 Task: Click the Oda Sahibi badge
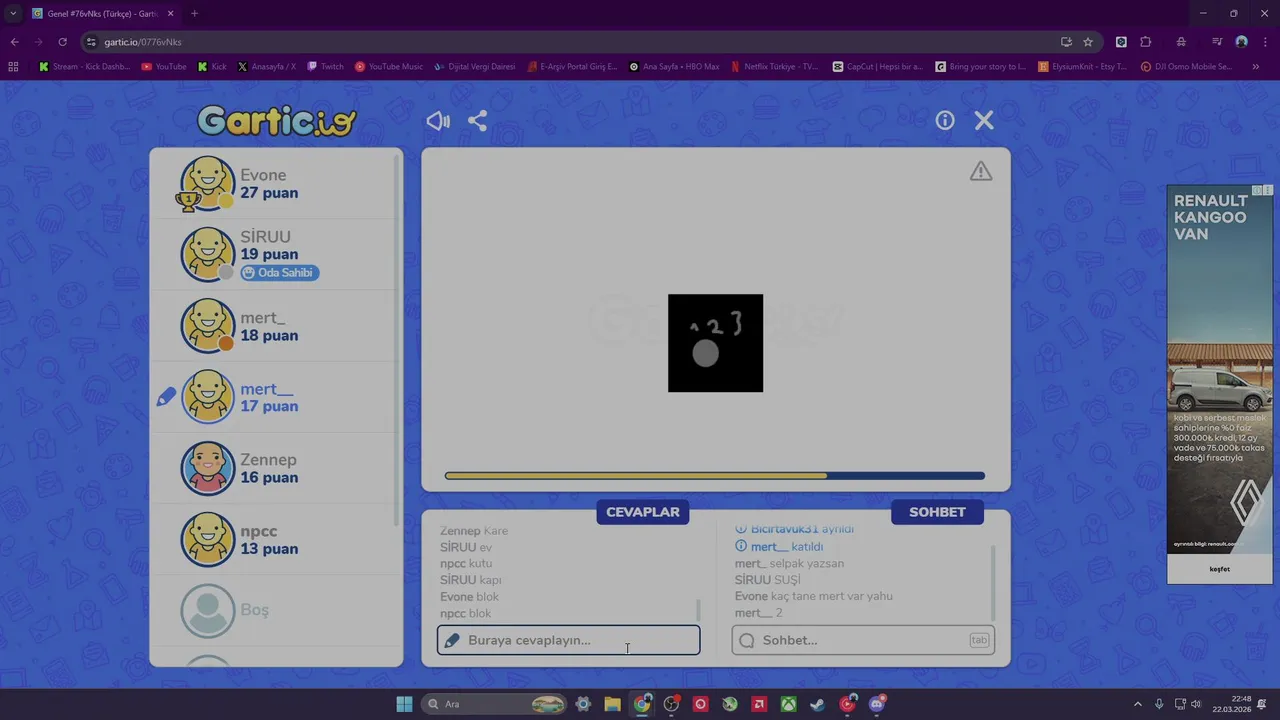[280, 273]
